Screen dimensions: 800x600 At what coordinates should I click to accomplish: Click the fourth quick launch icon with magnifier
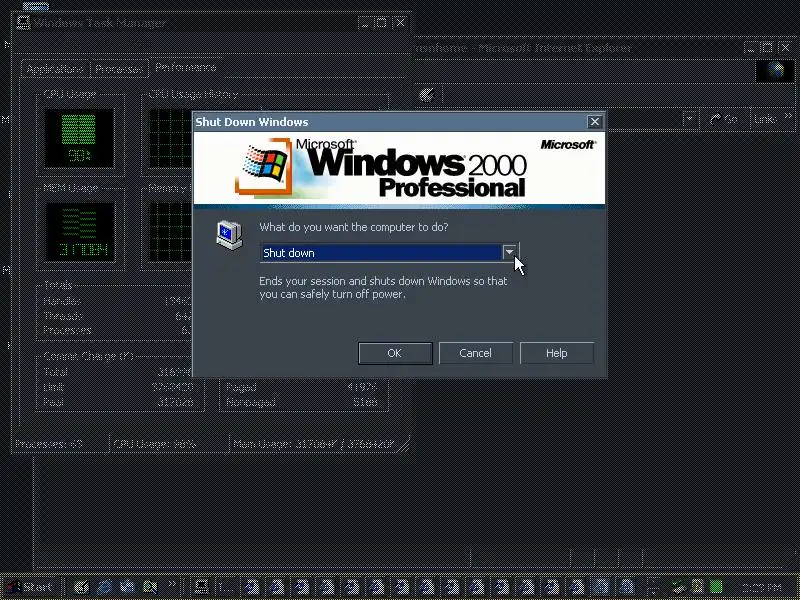(150, 587)
